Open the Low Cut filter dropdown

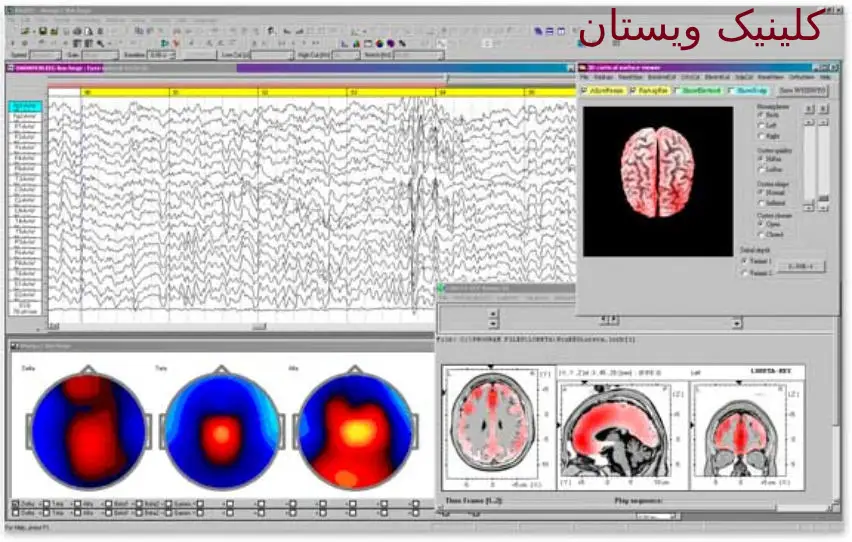pos(272,55)
